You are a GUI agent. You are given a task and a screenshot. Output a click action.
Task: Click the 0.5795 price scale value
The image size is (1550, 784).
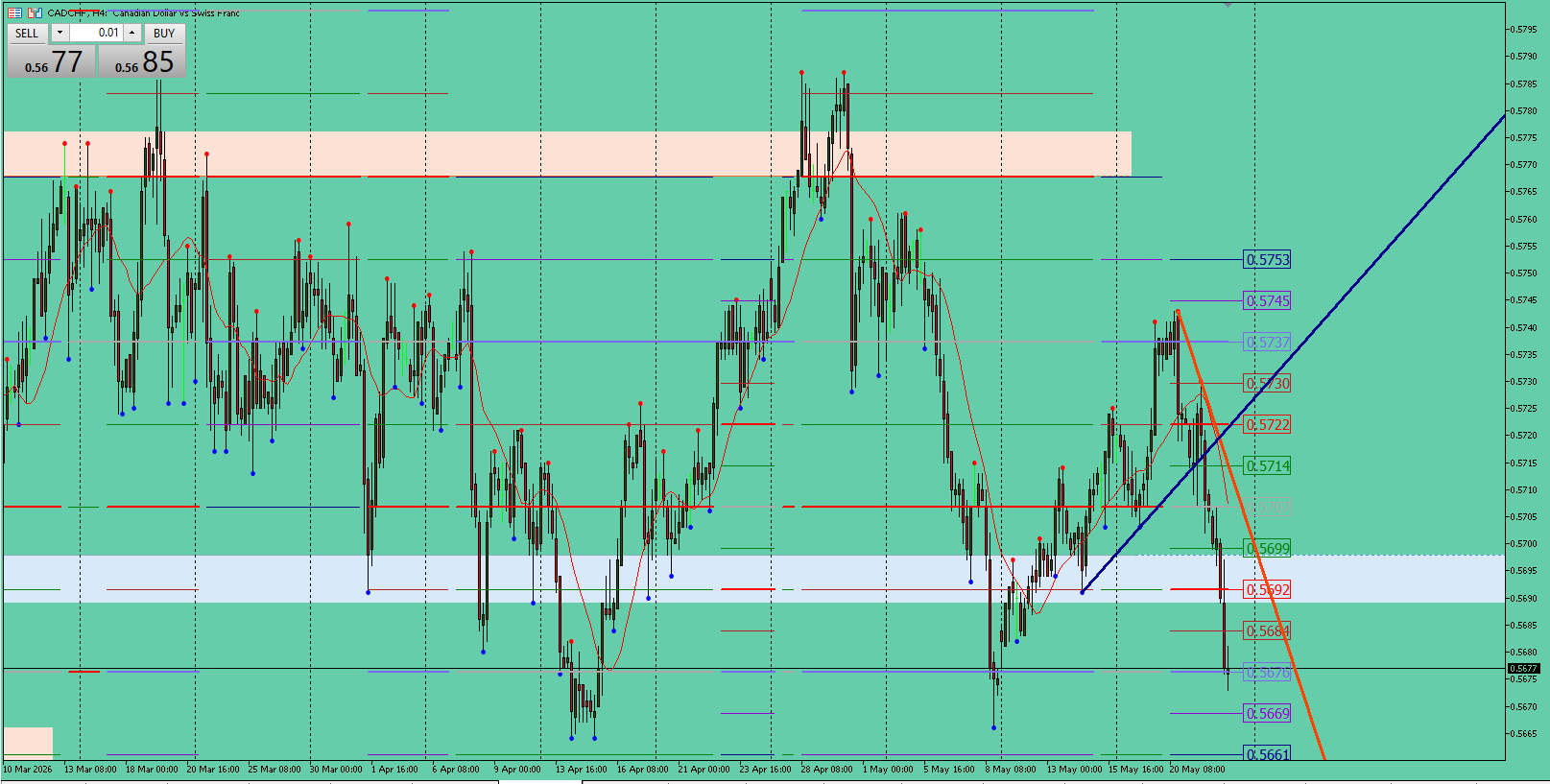1524,29
